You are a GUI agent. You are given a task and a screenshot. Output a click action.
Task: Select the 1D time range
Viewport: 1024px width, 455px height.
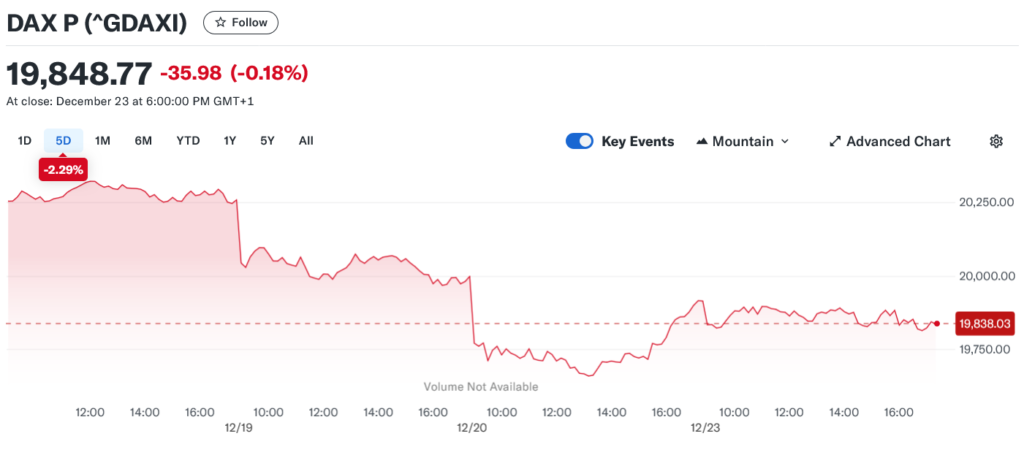pyautogui.click(x=24, y=140)
